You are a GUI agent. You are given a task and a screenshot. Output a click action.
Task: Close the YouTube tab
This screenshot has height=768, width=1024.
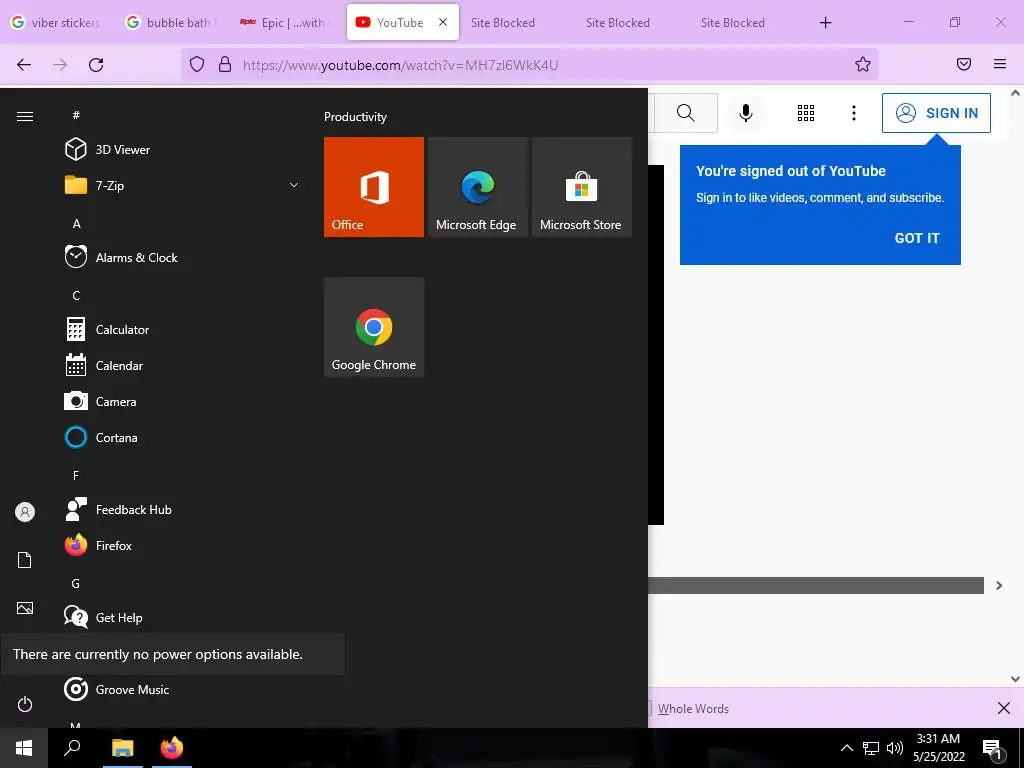[x=443, y=22]
